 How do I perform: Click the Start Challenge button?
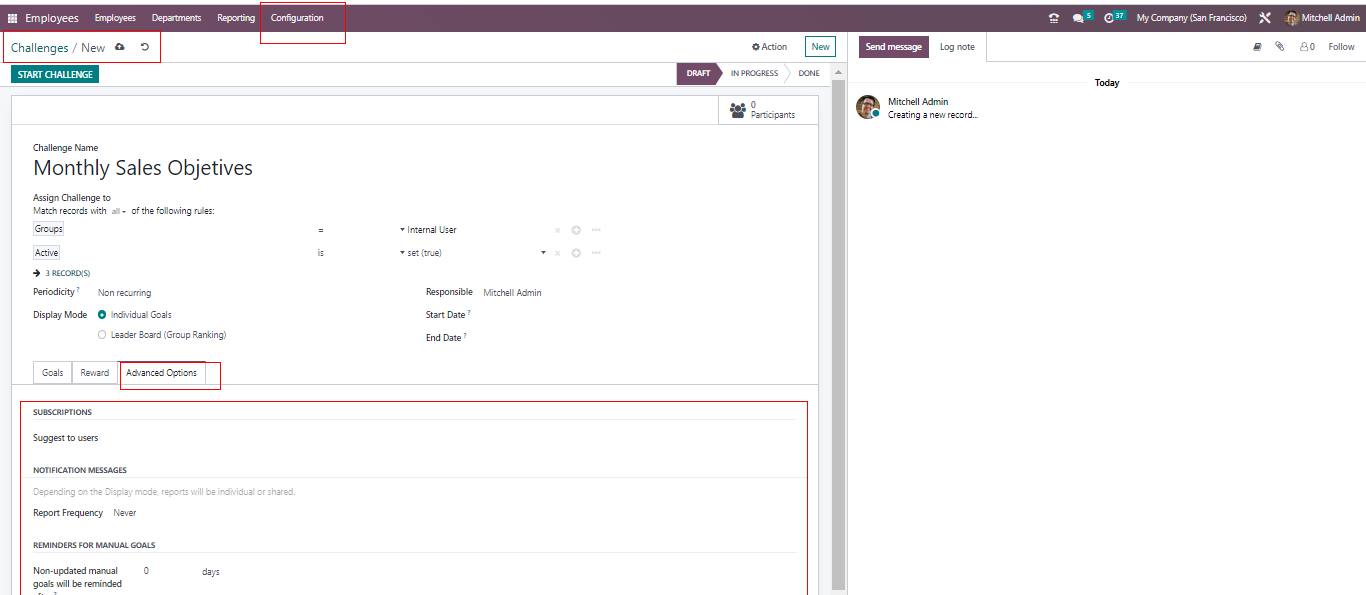55,75
